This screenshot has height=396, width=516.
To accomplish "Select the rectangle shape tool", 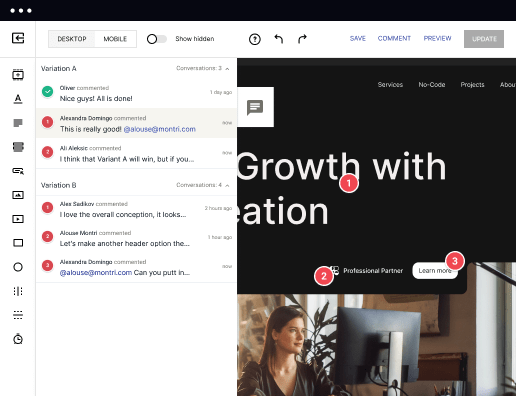I will (x=18, y=243).
